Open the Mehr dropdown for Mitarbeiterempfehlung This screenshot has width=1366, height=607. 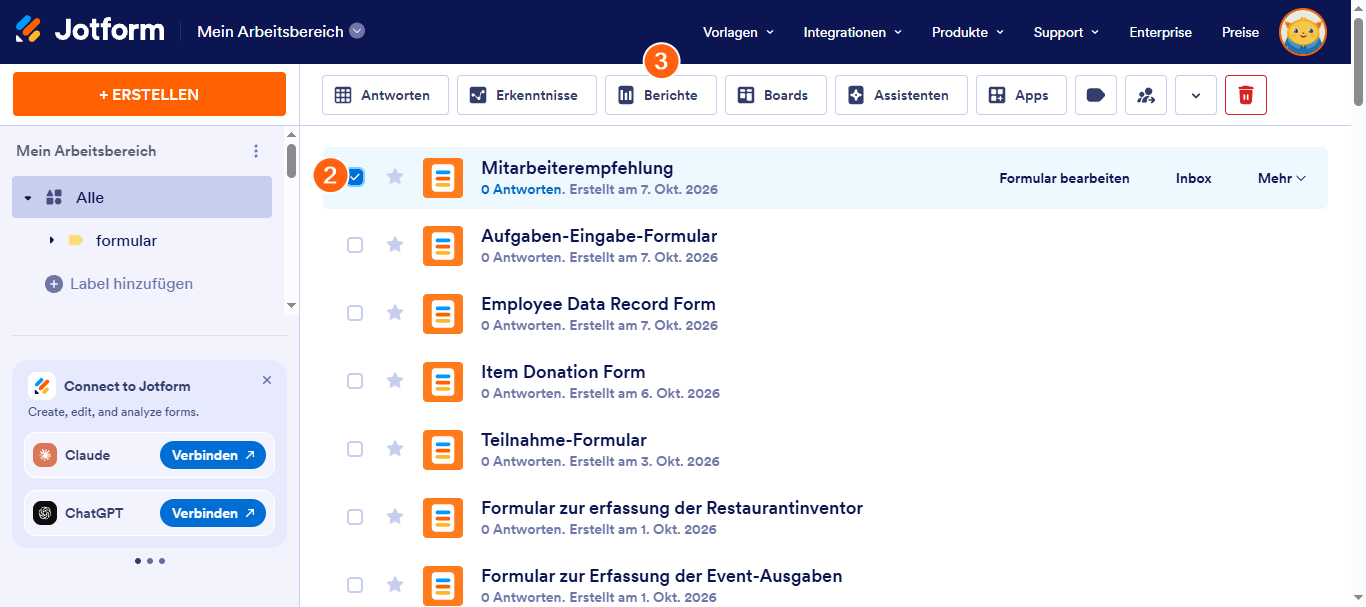pyautogui.click(x=1281, y=178)
